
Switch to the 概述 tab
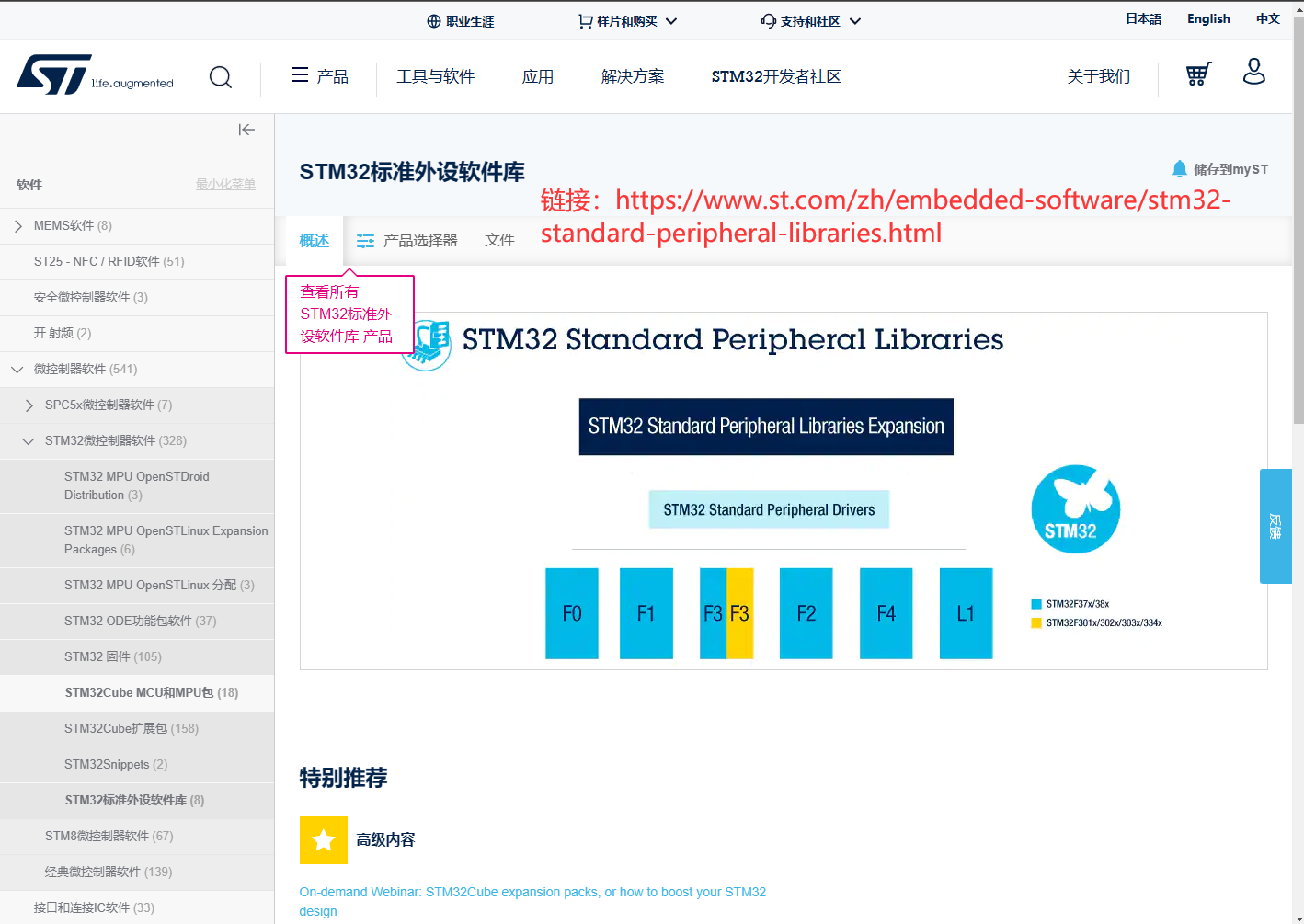(x=315, y=241)
